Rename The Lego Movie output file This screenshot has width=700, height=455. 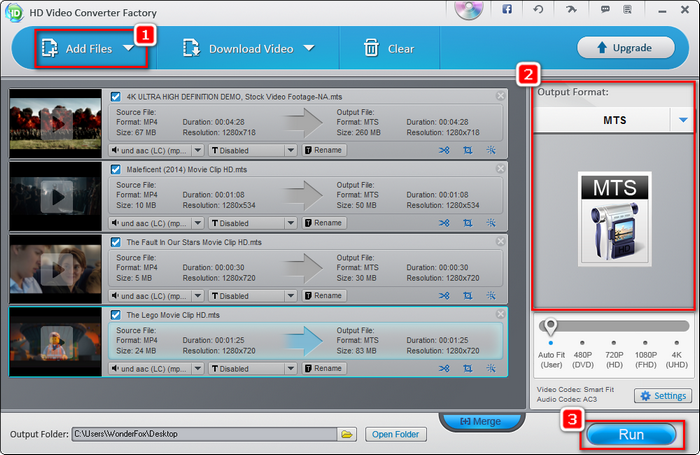click(x=324, y=368)
